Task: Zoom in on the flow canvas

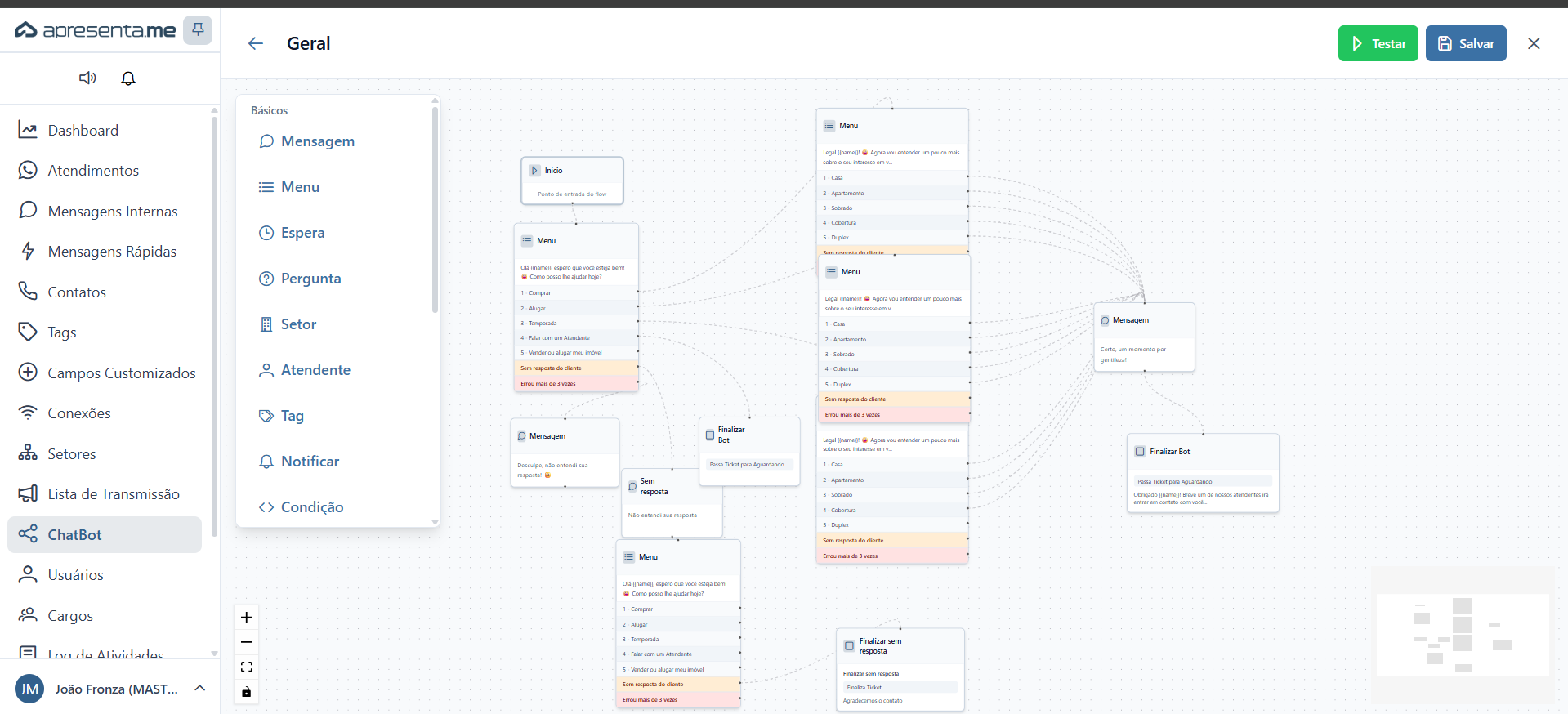Action: coord(246,618)
